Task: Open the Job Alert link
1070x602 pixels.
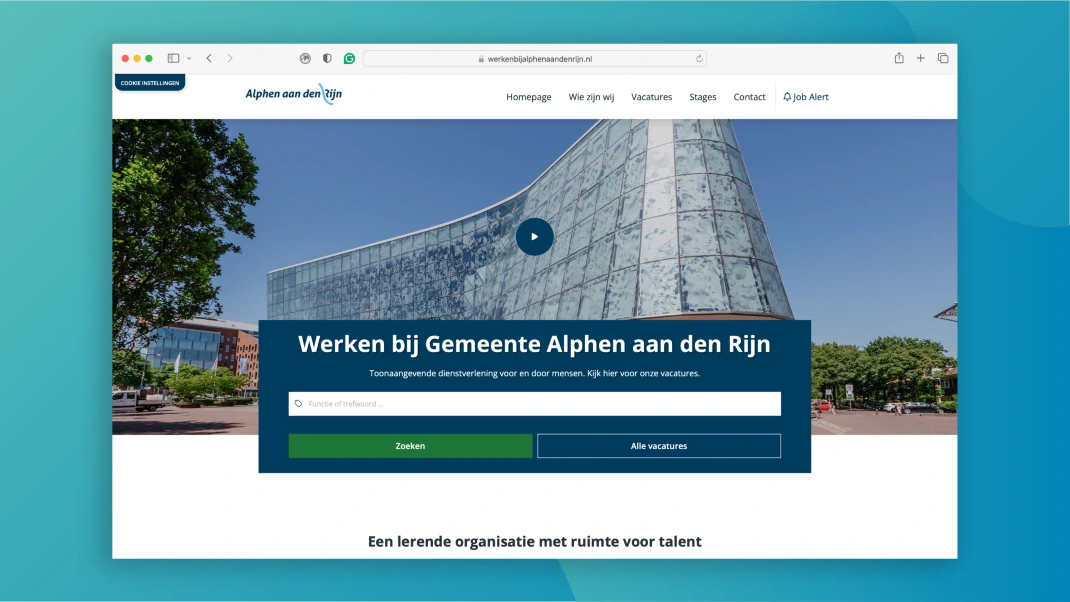Action: (x=806, y=97)
